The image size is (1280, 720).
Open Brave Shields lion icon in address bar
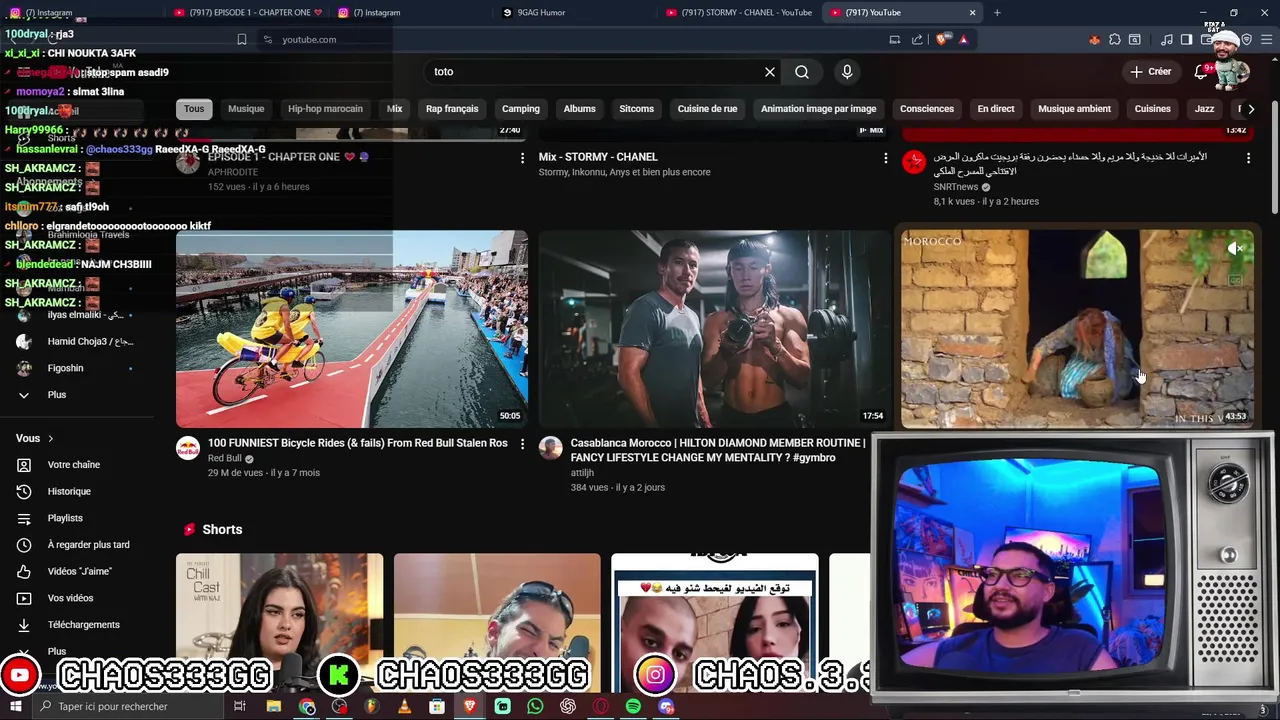click(x=943, y=40)
